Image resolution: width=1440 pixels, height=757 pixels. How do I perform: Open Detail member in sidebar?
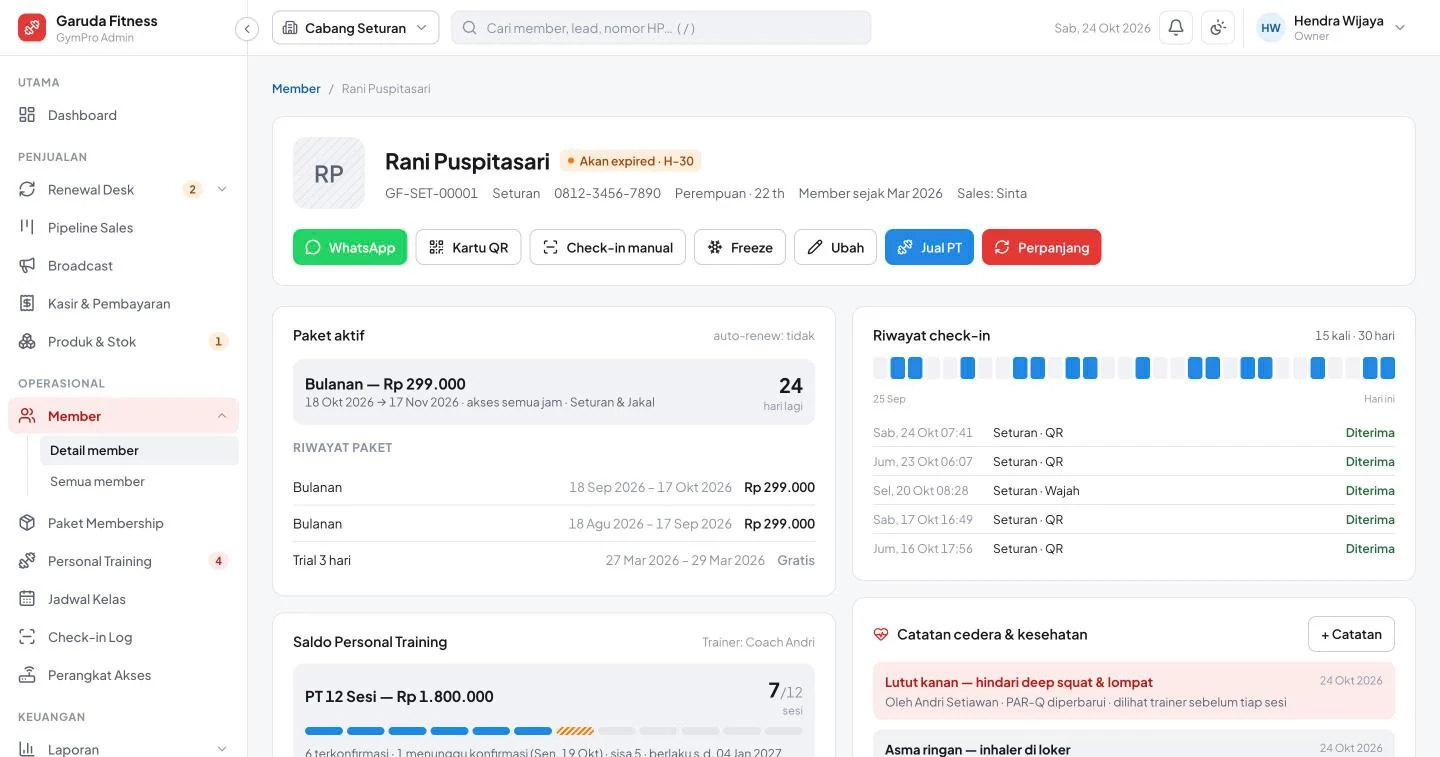(139, 450)
